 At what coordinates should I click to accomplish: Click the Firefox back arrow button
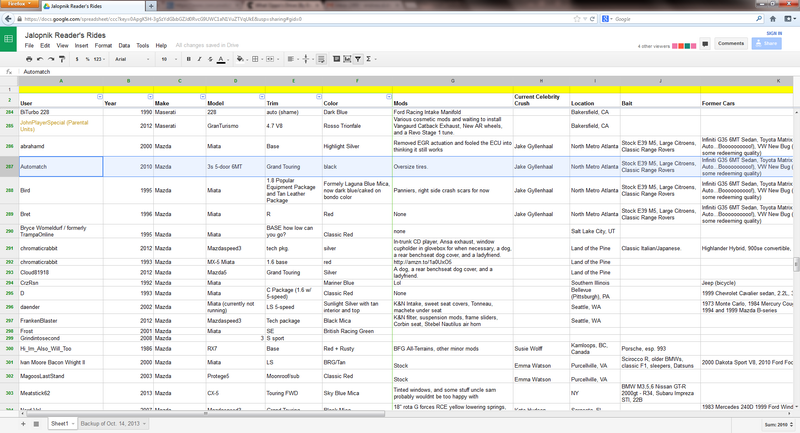8,19
